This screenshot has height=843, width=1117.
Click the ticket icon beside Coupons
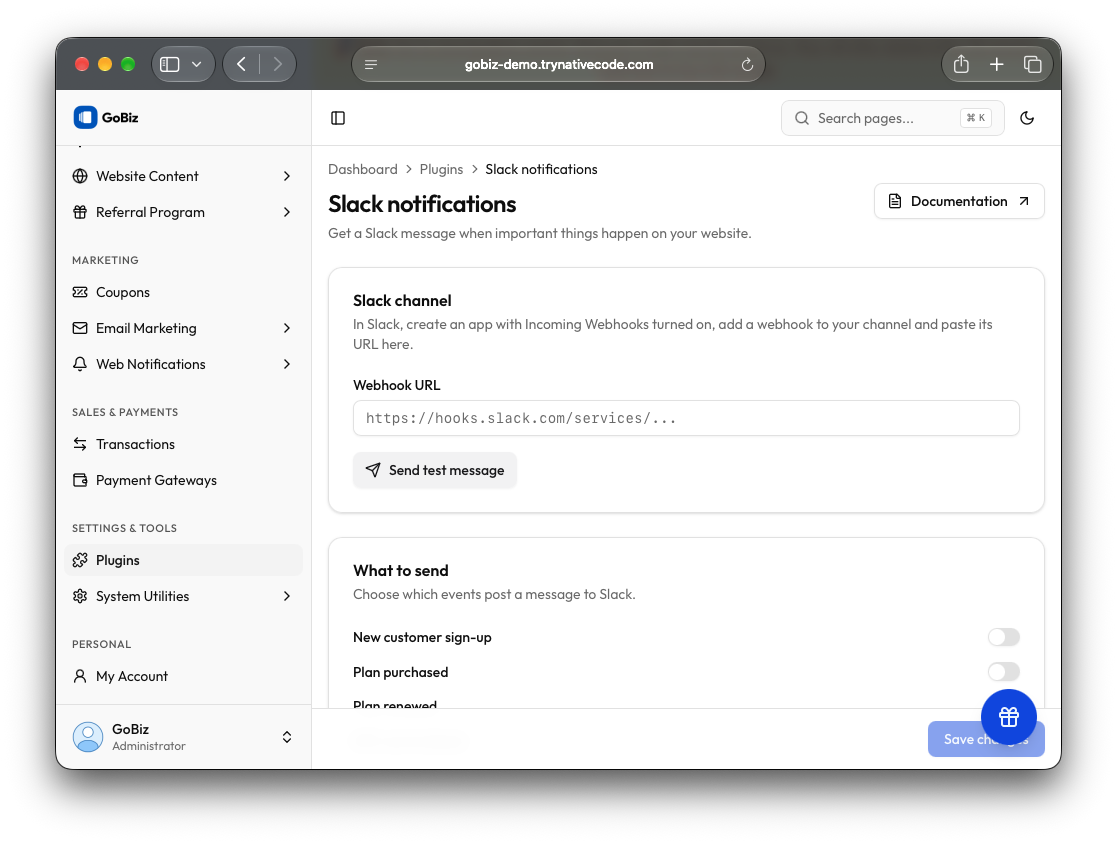tap(80, 292)
